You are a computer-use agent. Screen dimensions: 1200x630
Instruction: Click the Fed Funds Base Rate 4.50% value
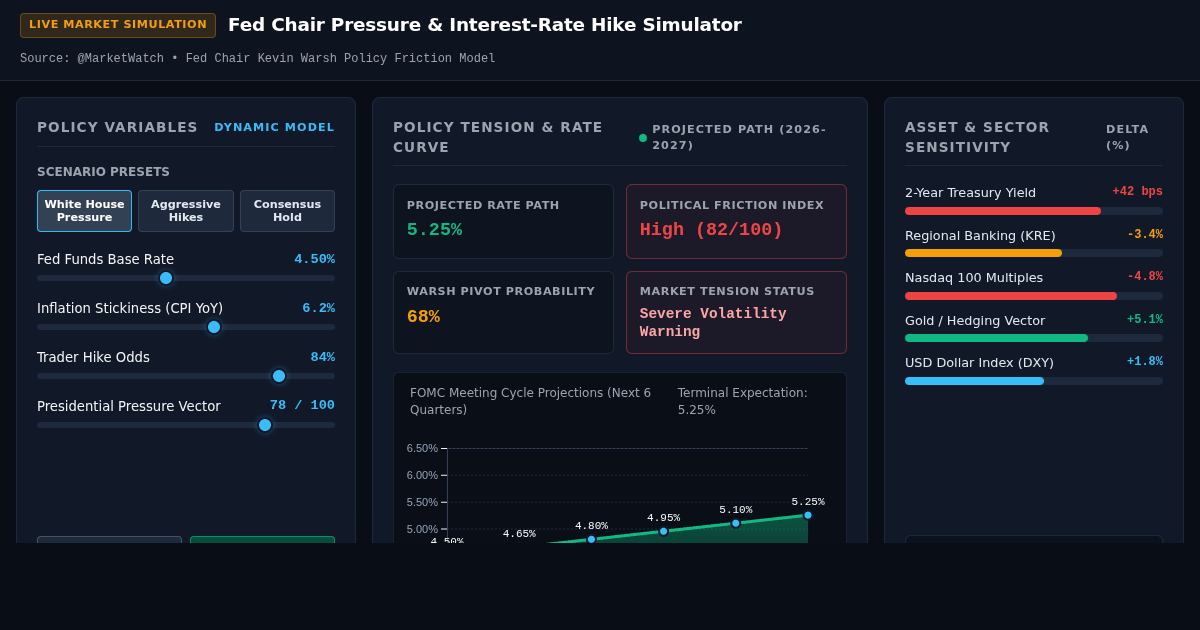tap(314, 259)
